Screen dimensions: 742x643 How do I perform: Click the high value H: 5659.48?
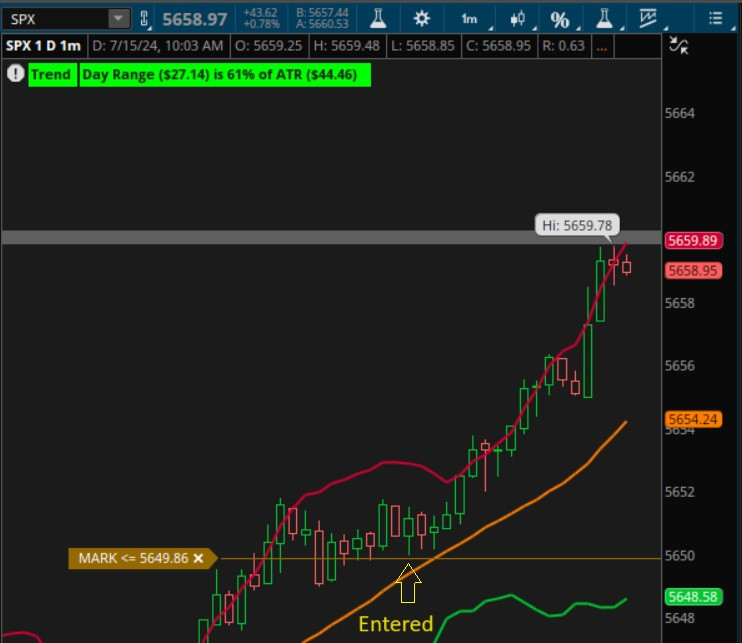click(347, 46)
